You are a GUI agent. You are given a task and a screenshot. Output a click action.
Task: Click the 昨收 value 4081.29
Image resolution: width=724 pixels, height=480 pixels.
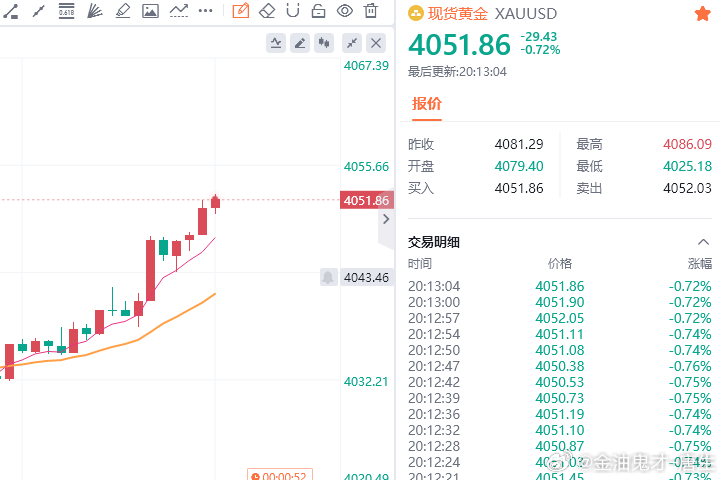pyautogui.click(x=519, y=144)
